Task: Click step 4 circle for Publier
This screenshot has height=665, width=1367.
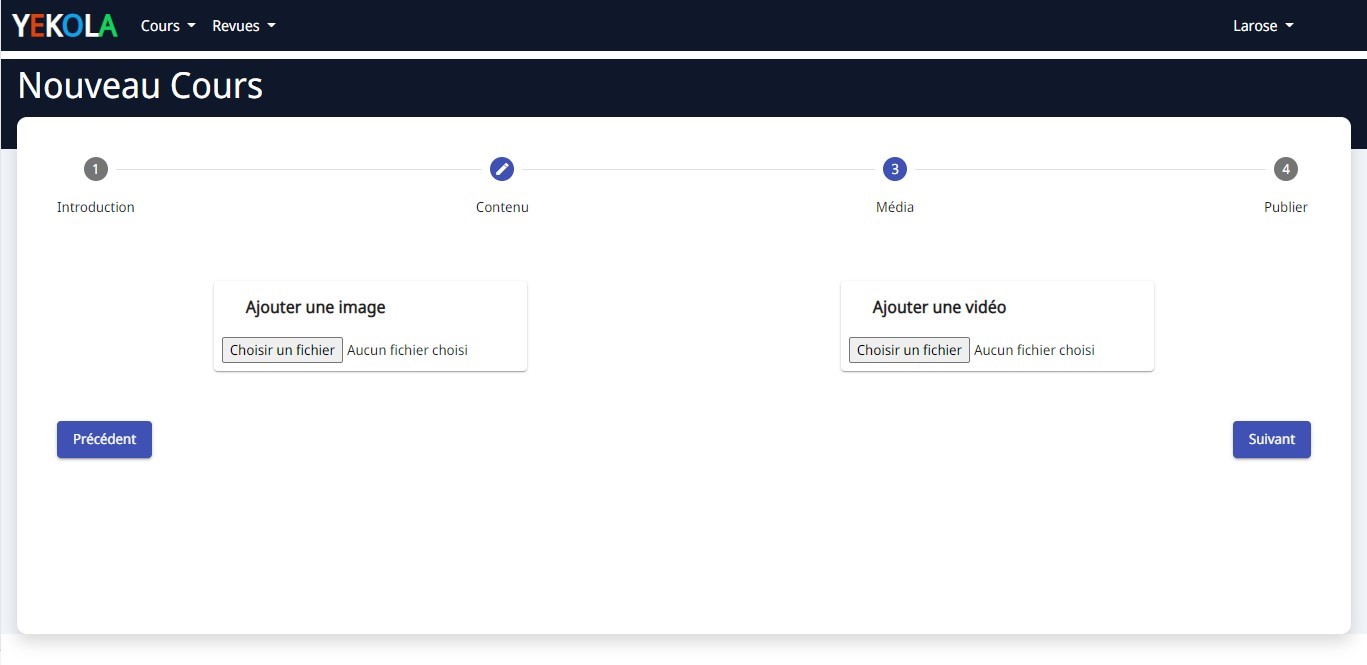Action: (1286, 169)
